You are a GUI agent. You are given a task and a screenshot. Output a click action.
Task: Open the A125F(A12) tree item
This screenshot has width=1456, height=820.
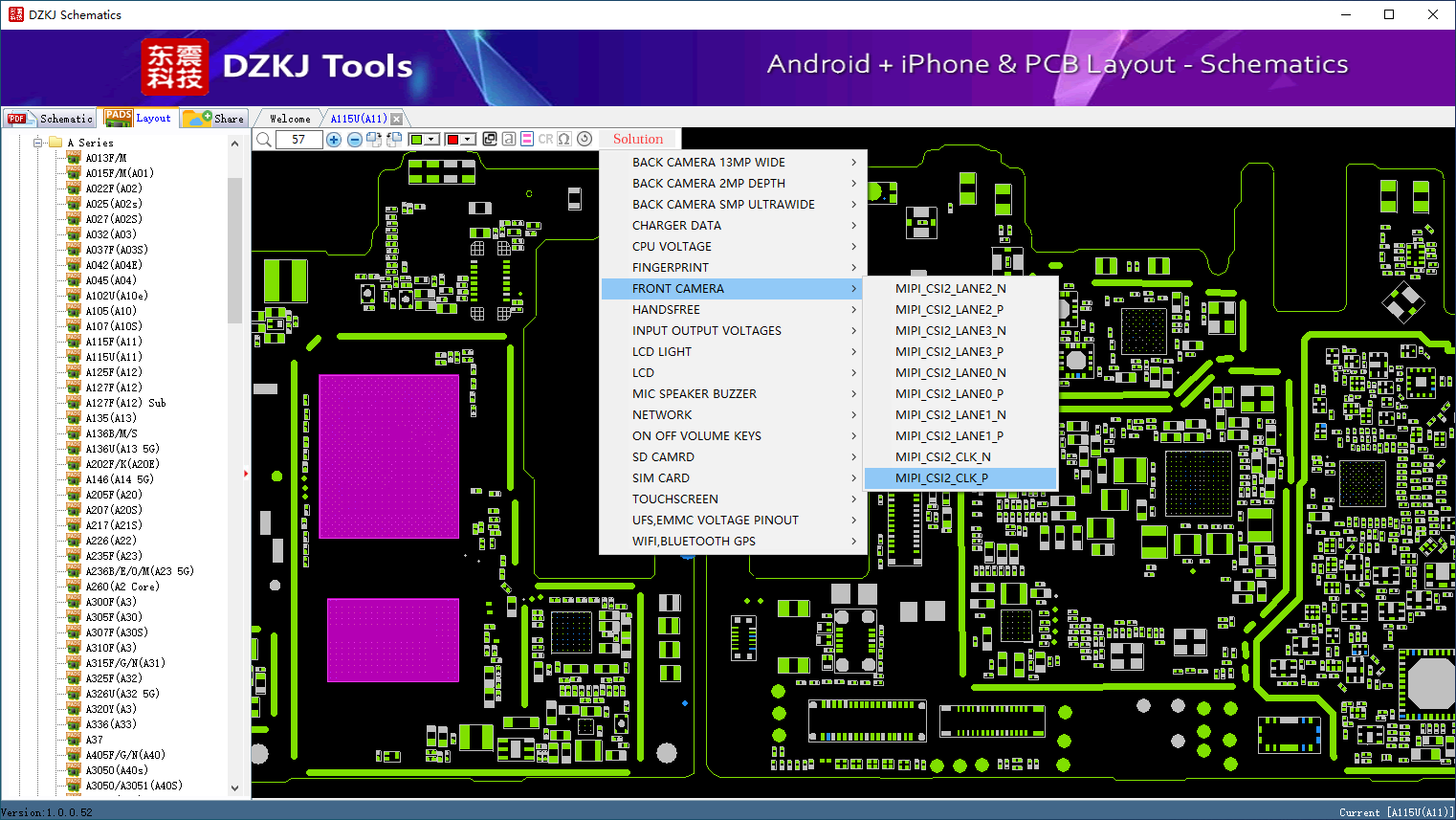tap(114, 372)
